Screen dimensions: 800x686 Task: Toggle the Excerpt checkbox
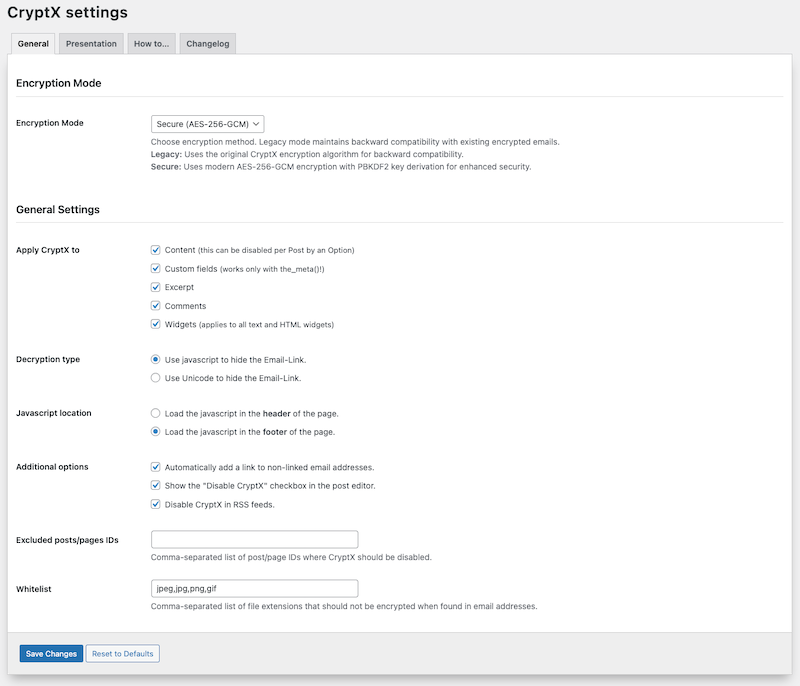pyautogui.click(x=156, y=287)
